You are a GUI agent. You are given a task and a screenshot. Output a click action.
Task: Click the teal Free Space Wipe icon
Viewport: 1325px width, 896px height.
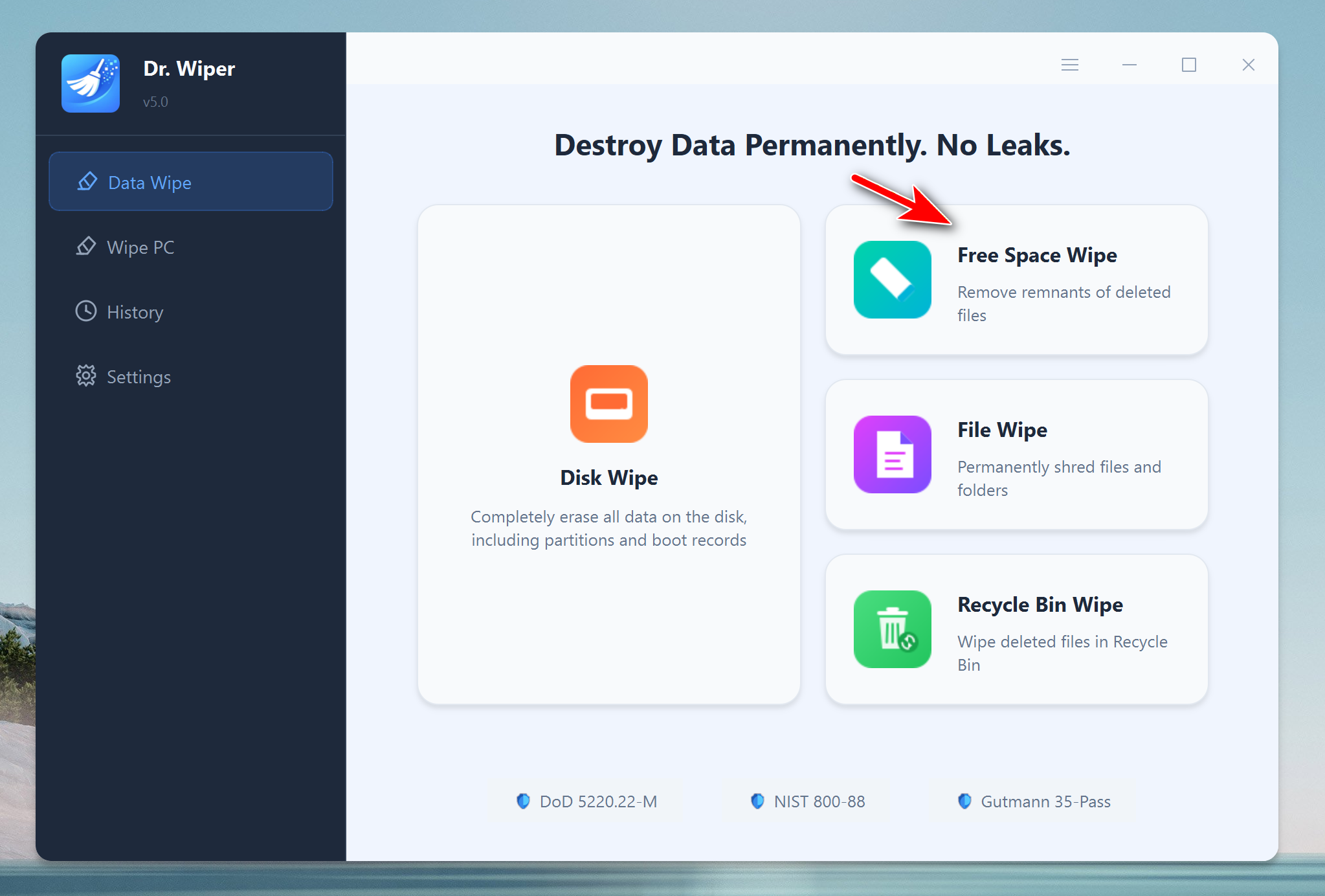(x=893, y=280)
